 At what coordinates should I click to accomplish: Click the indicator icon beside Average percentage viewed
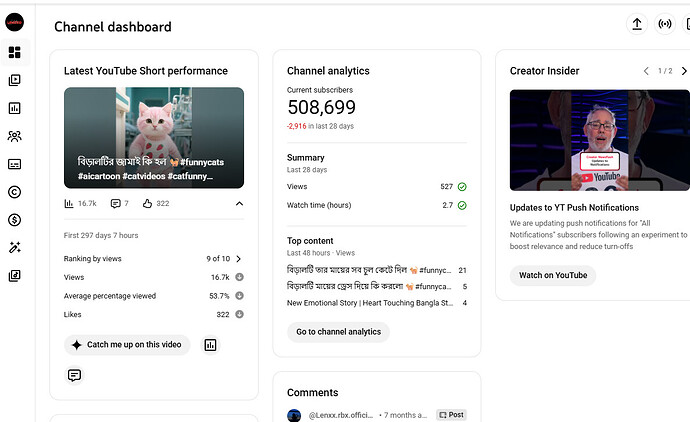point(239,296)
